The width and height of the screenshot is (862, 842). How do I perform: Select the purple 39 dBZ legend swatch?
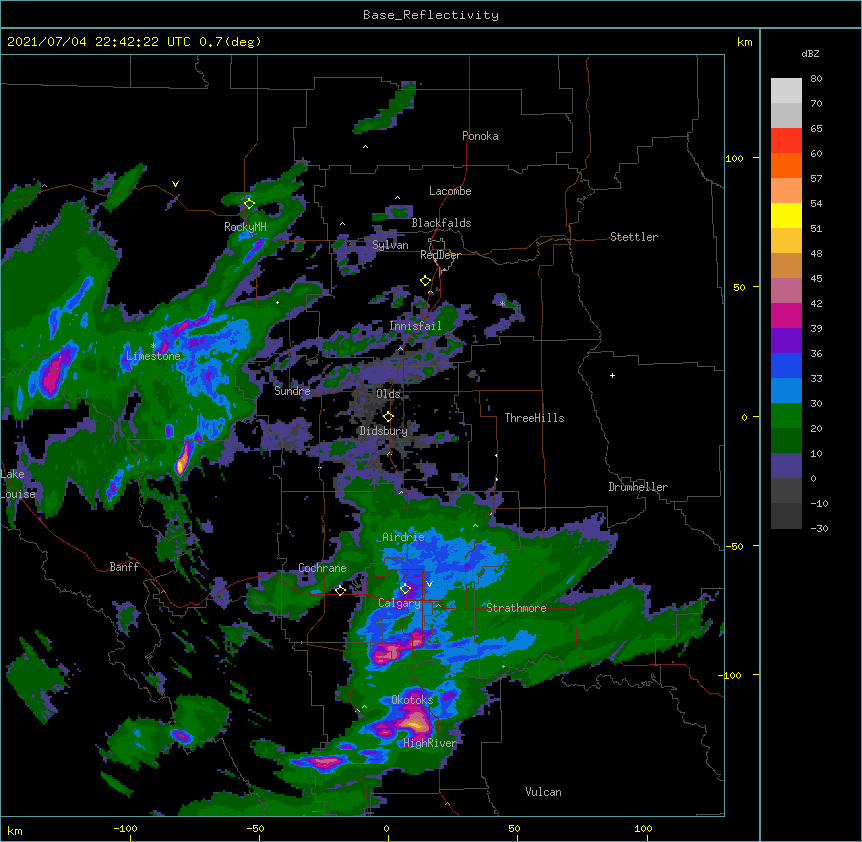pyautogui.click(x=786, y=341)
